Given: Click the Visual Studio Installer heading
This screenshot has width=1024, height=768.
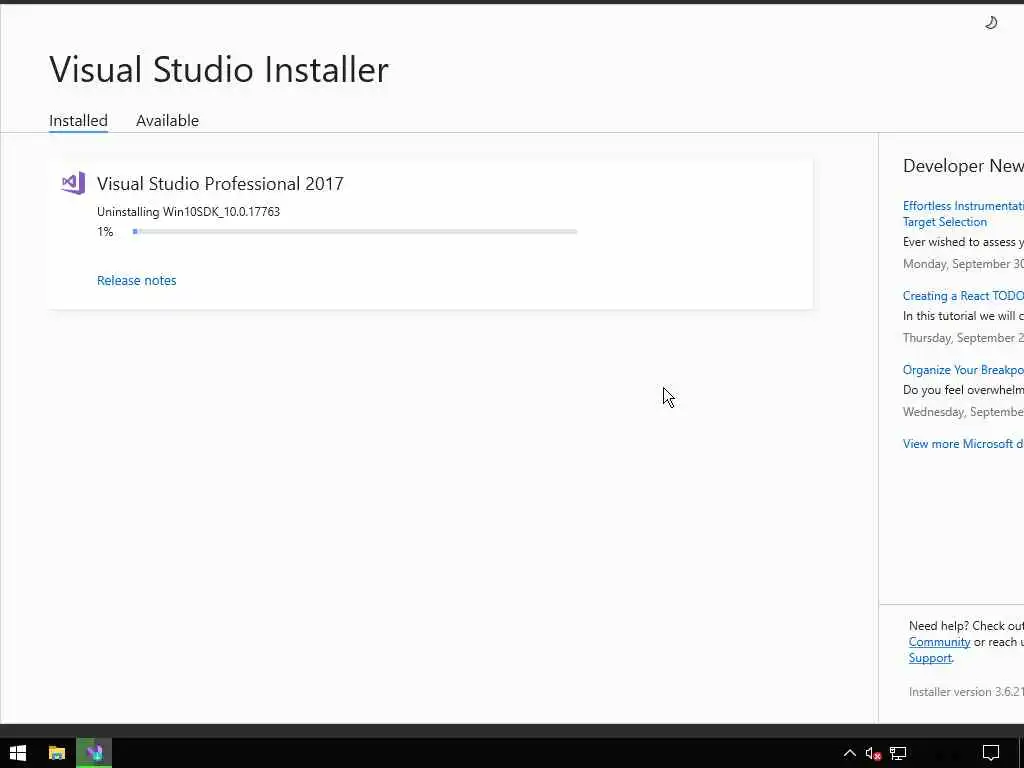Looking at the screenshot, I should [x=219, y=69].
